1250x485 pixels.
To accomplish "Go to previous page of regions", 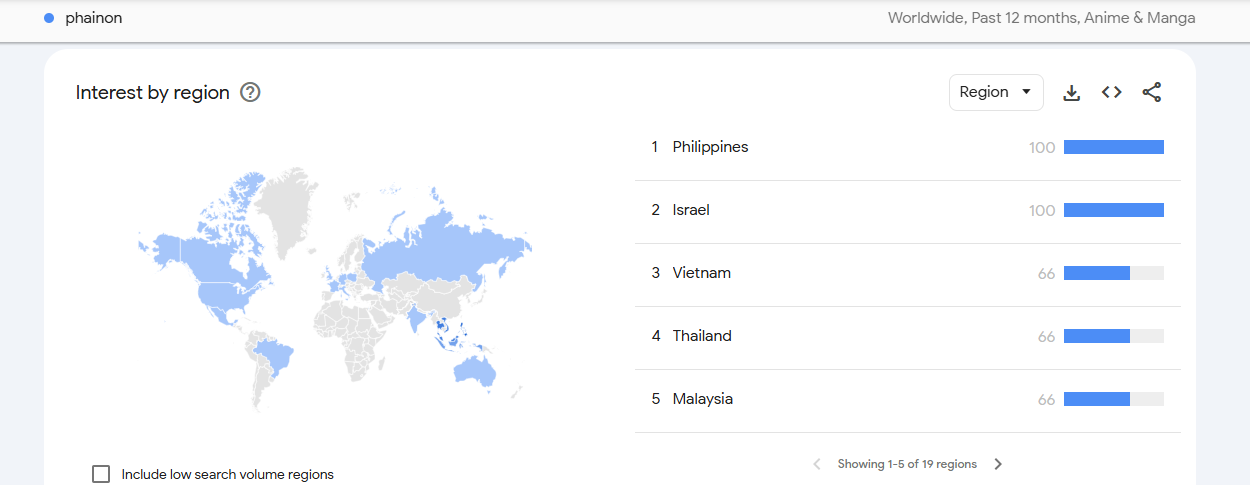I will [816, 464].
